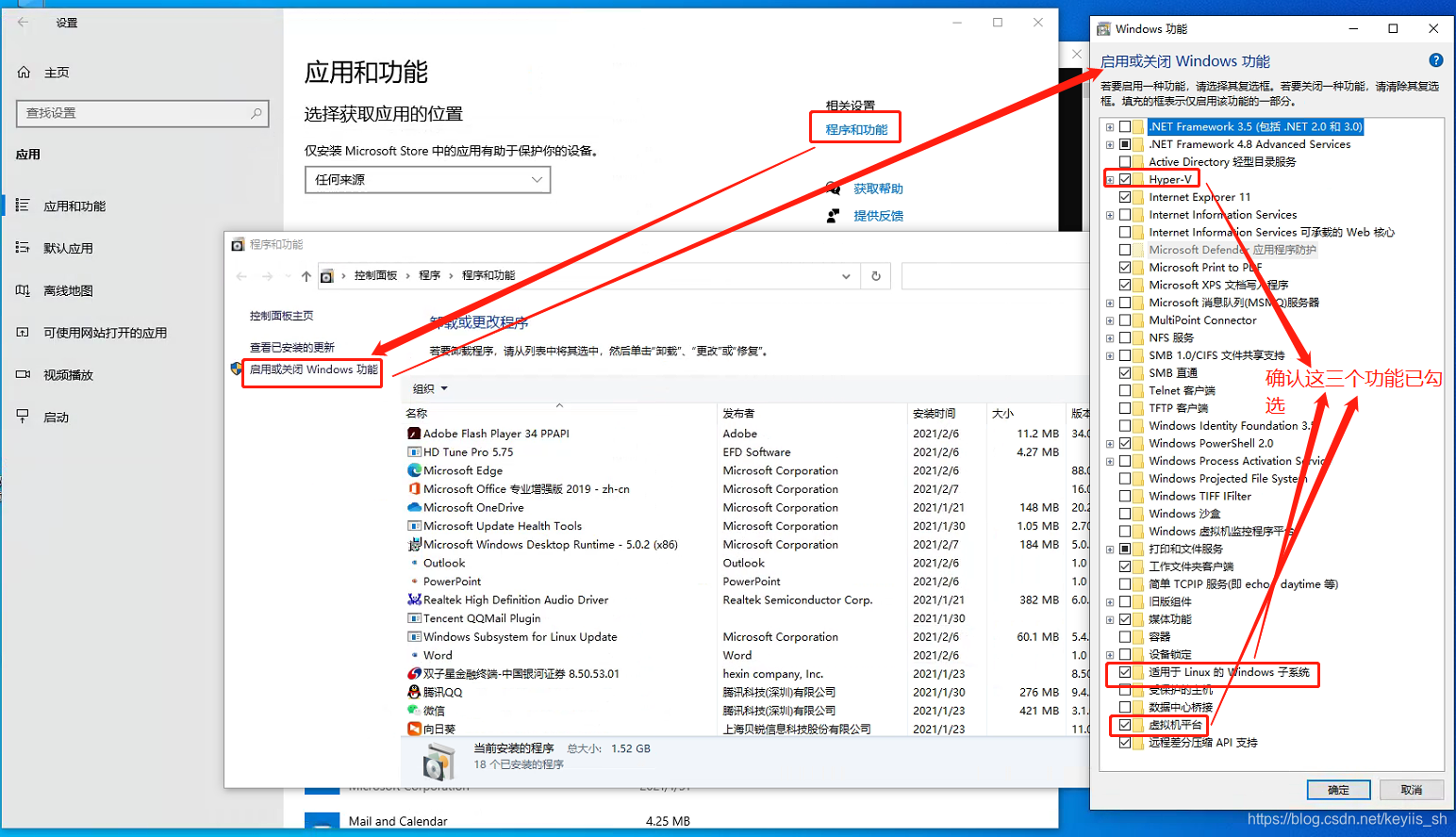Expand the 媒体功能 tree node

click(1110, 619)
